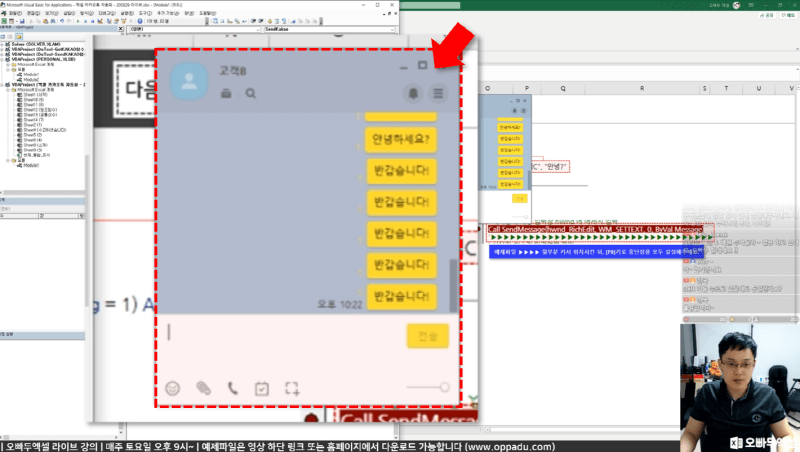
Task: Click the search magnifier in 고객B chat
Action: coord(251,93)
